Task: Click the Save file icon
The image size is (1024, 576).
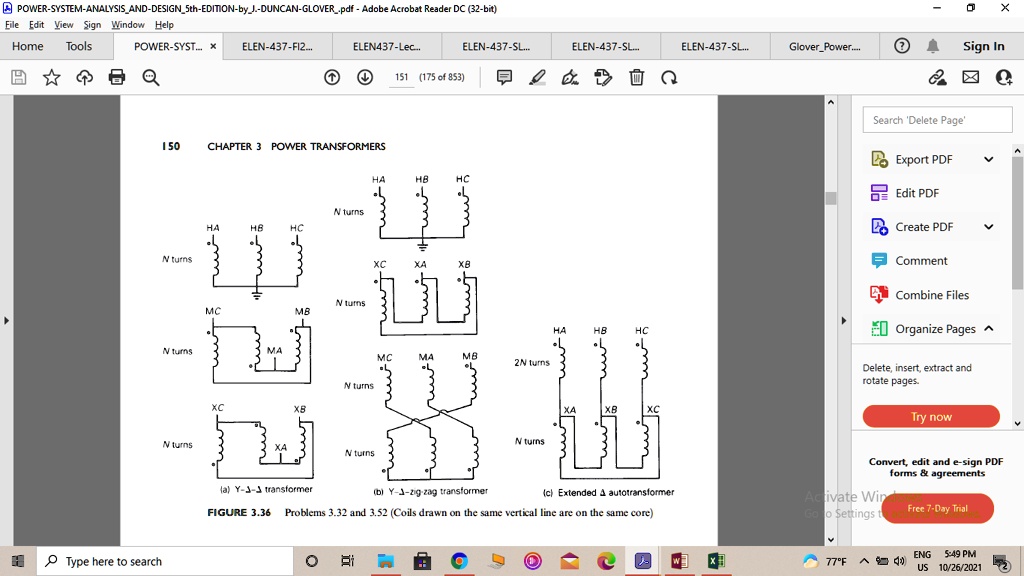Action: coord(19,78)
